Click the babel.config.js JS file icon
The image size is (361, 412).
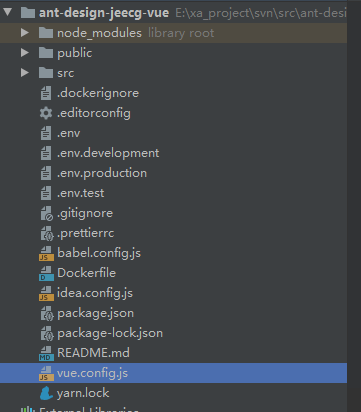coord(46,253)
